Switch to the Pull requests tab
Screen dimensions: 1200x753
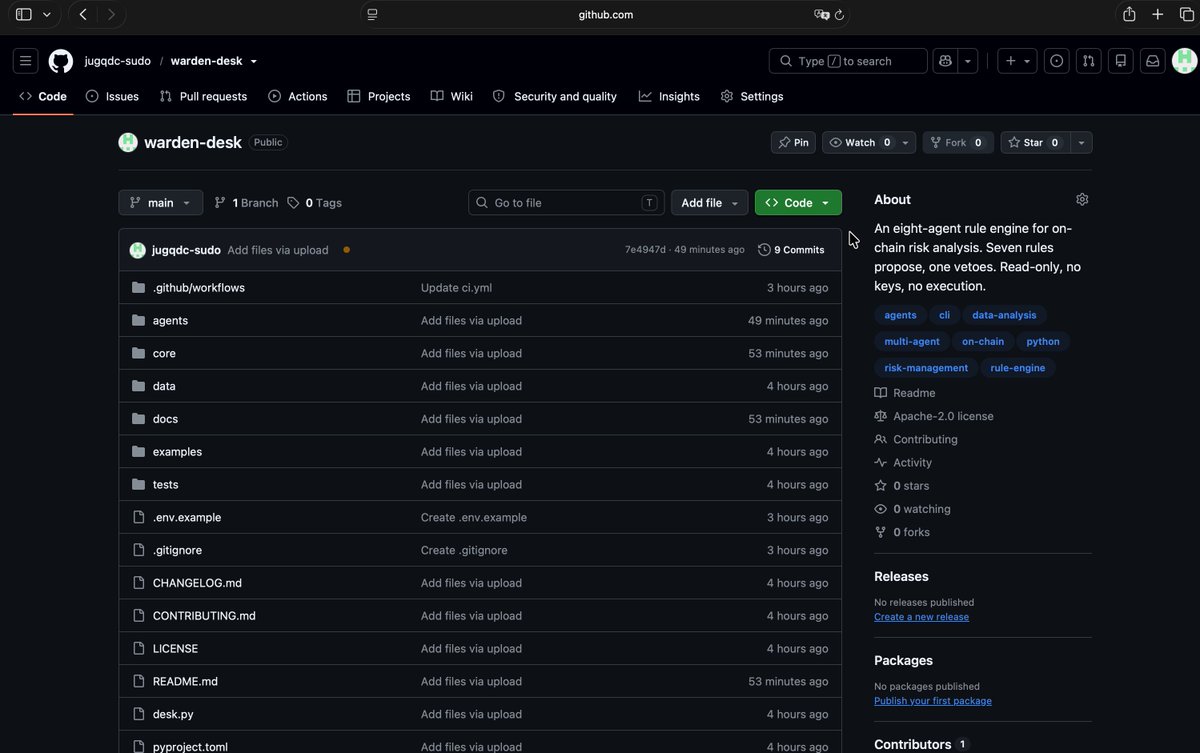pyautogui.click(x=203, y=96)
